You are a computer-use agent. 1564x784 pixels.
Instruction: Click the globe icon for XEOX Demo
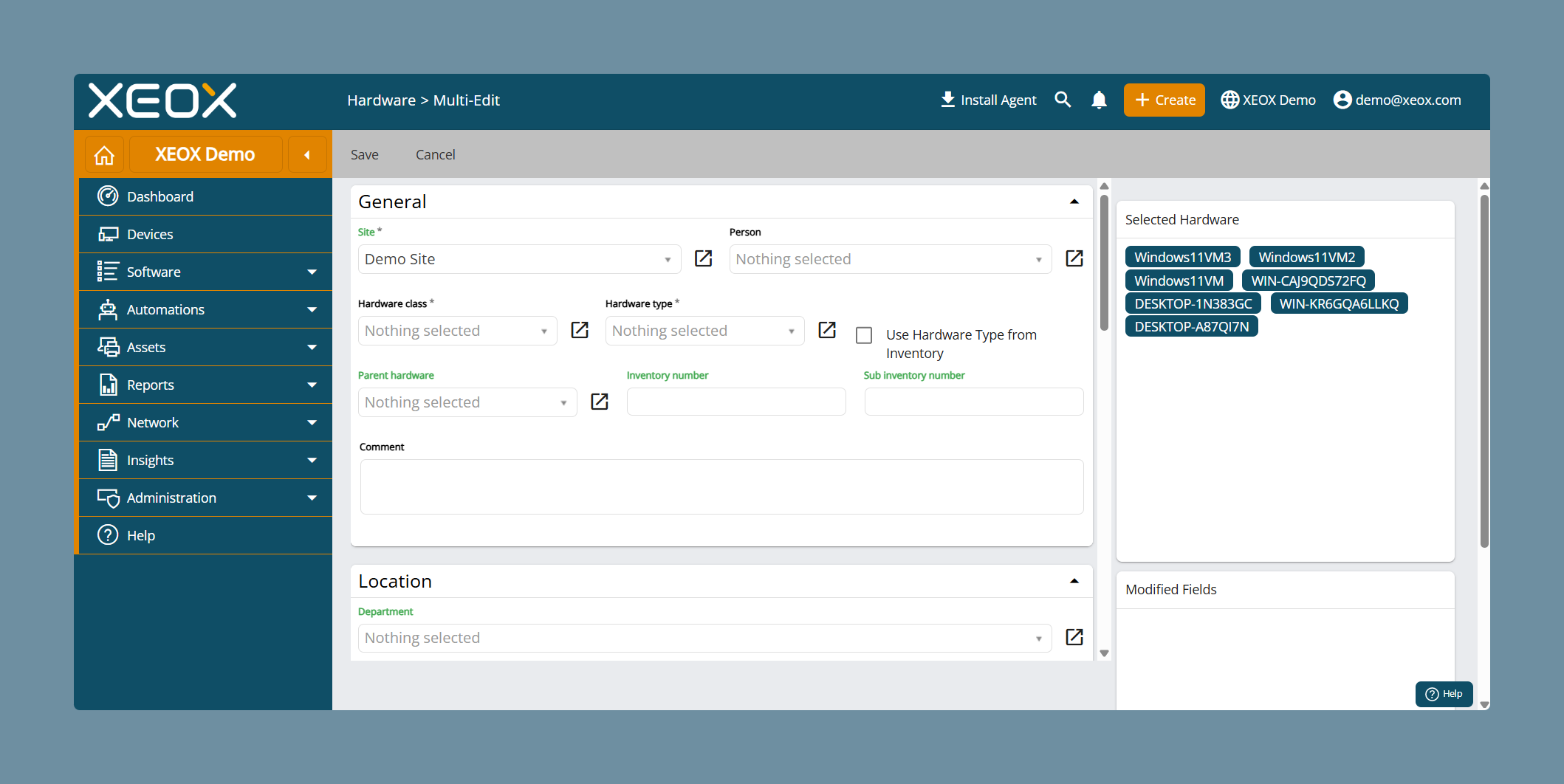click(x=1229, y=100)
